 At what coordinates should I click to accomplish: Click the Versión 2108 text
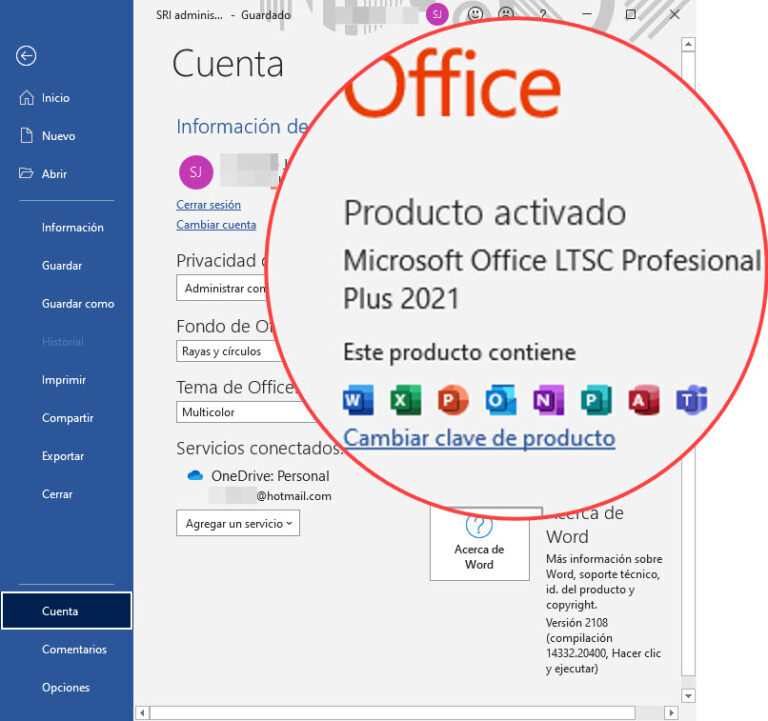(x=577, y=623)
